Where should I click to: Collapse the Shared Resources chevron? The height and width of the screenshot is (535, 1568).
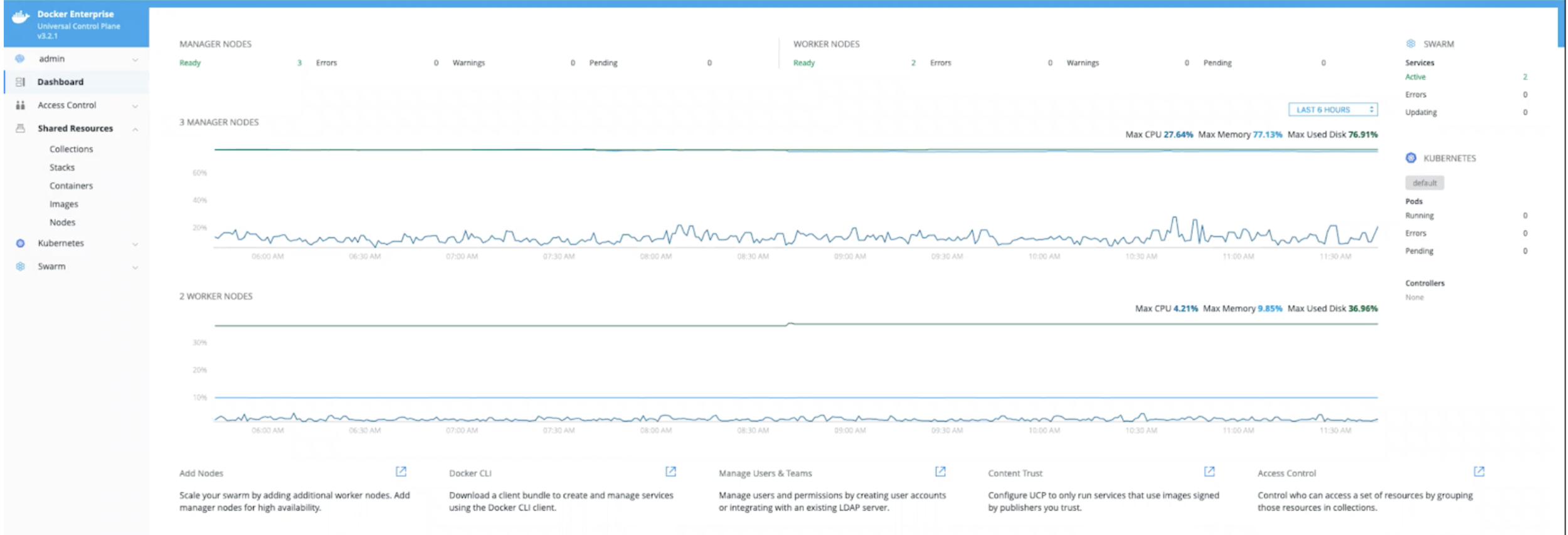135,129
